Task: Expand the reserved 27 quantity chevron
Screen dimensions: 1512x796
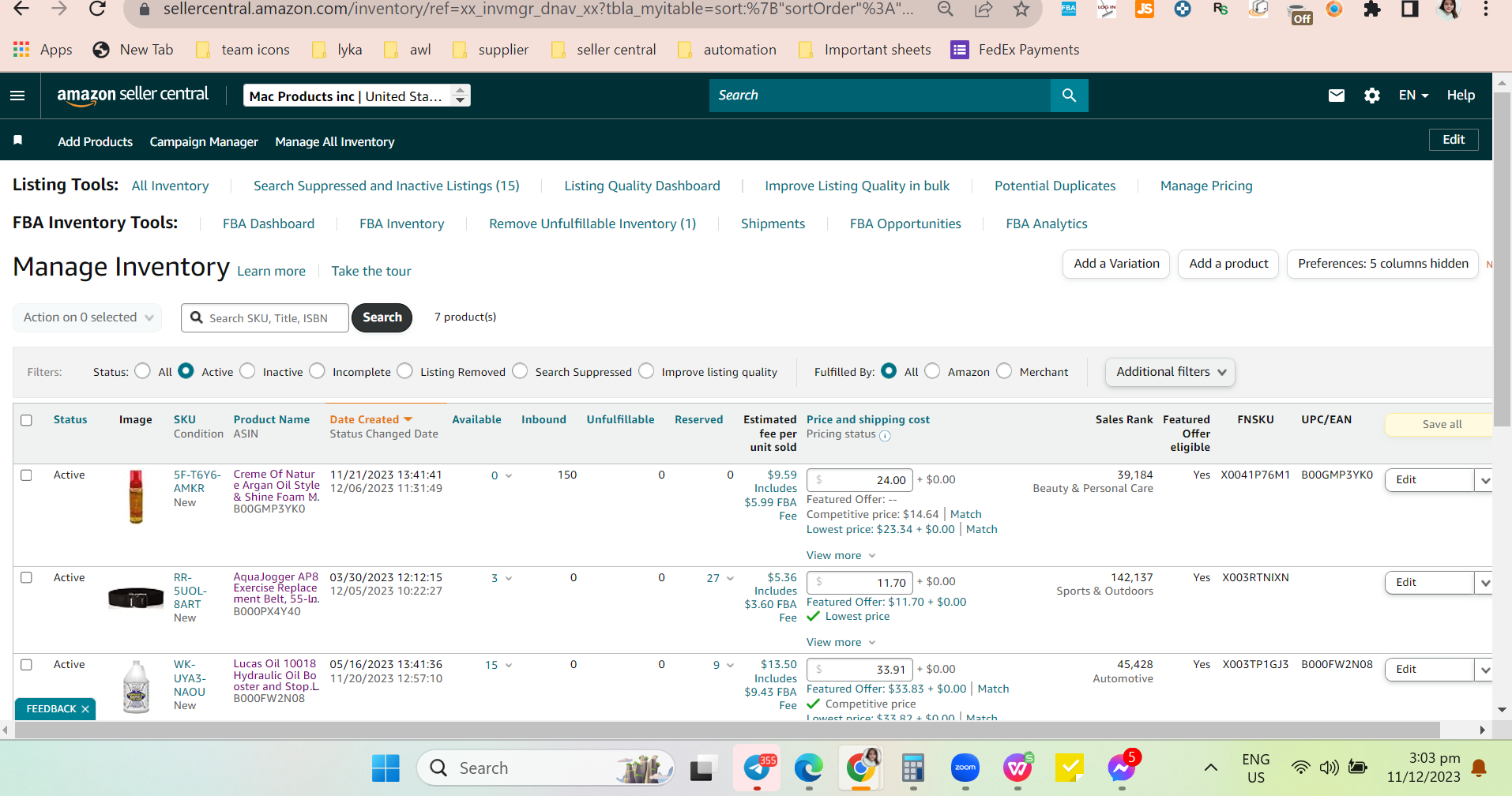Action: (x=730, y=579)
